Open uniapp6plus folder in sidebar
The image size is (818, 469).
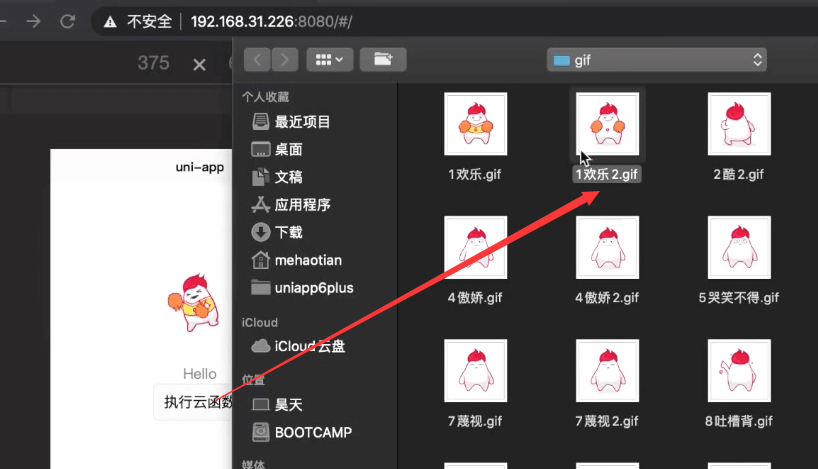(315, 287)
